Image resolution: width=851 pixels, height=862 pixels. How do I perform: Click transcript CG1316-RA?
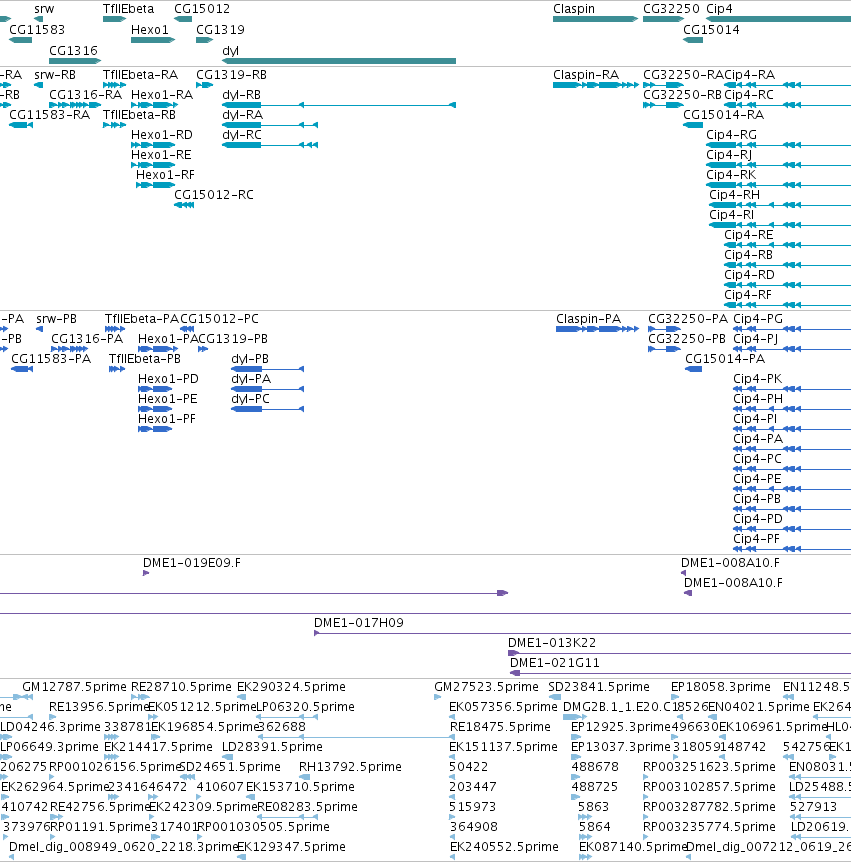tap(86, 95)
